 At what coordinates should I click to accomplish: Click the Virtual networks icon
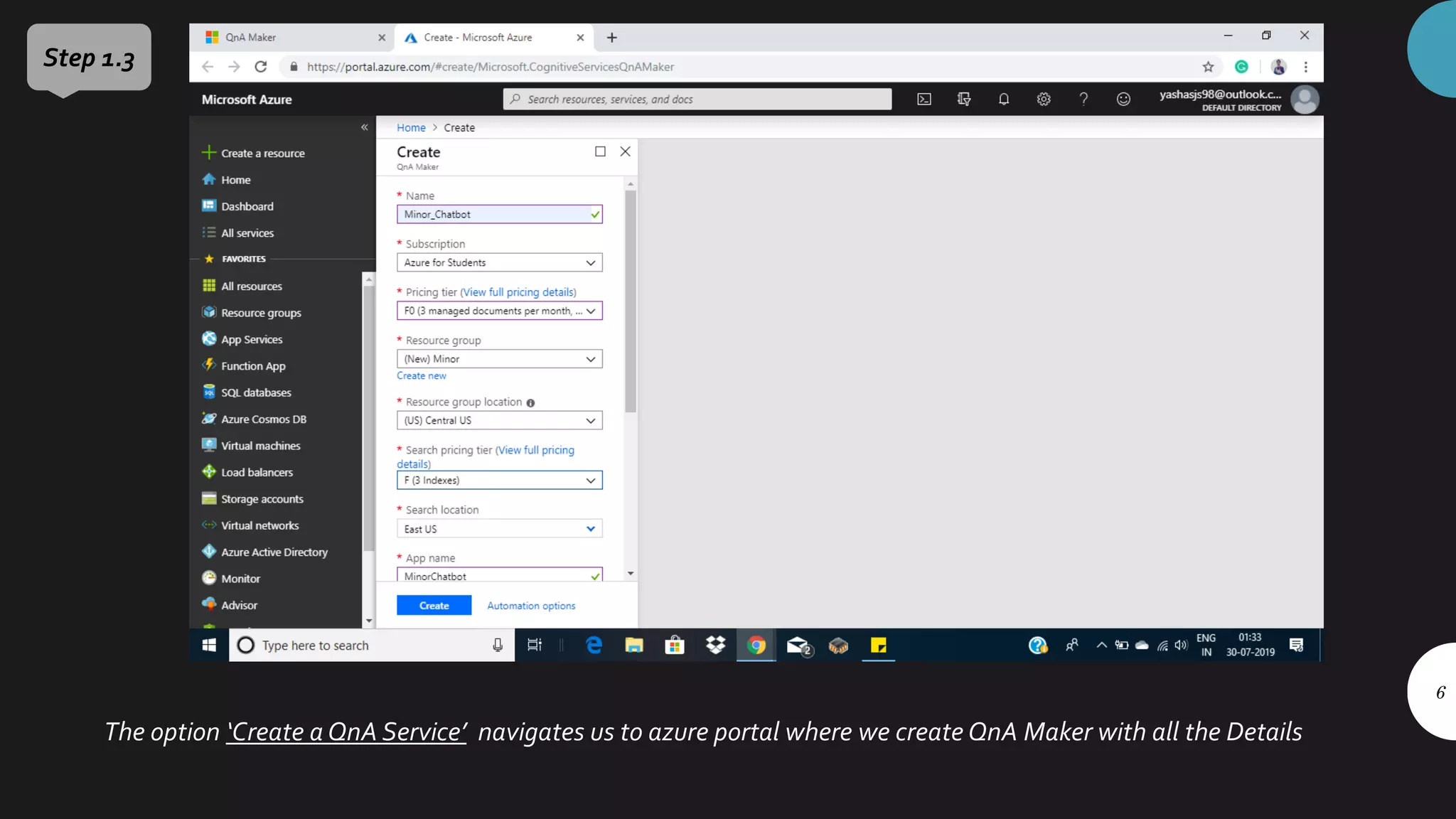click(x=209, y=525)
